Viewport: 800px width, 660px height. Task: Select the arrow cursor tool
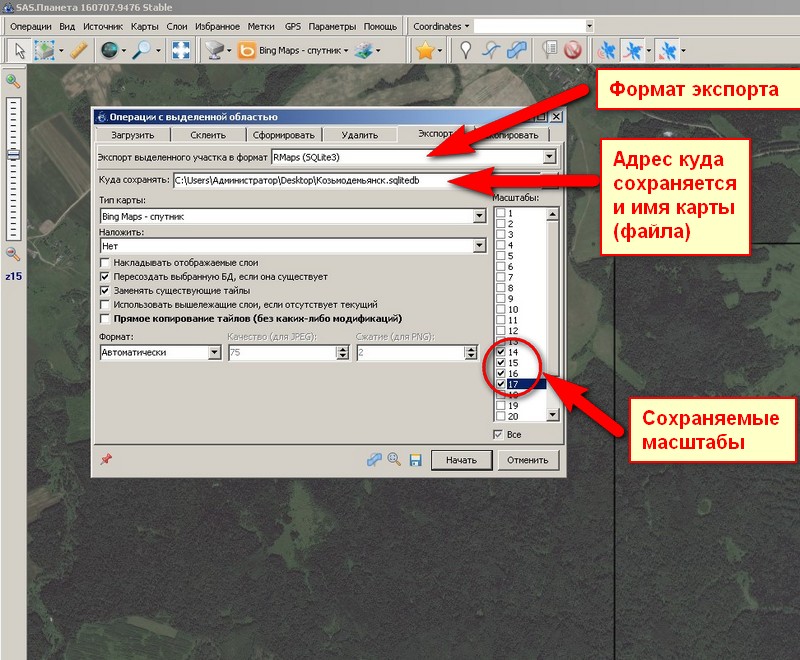(x=19, y=50)
